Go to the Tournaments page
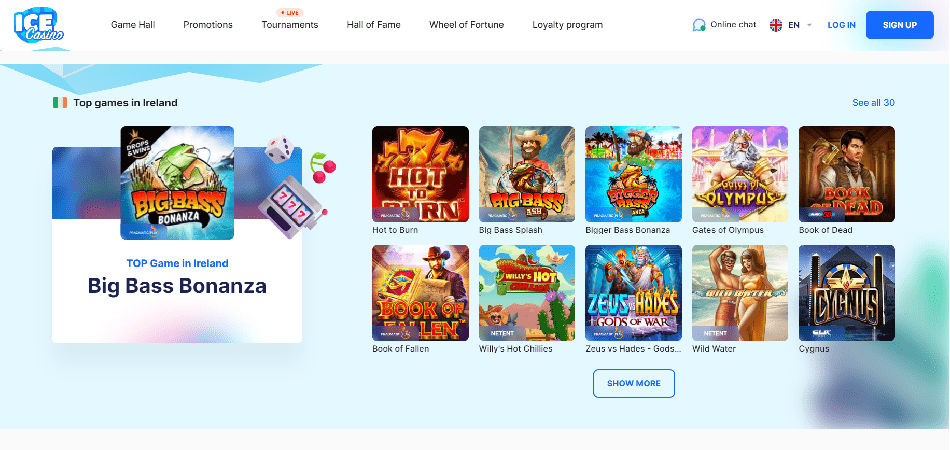This screenshot has height=450, width=950. tap(290, 25)
